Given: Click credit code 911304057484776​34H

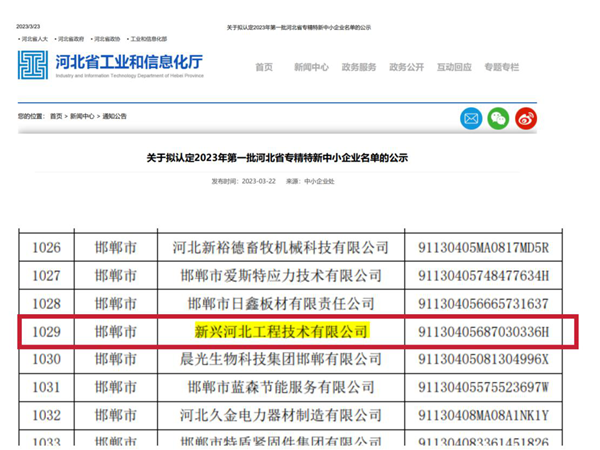Looking at the screenshot, I should [x=483, y=276].
